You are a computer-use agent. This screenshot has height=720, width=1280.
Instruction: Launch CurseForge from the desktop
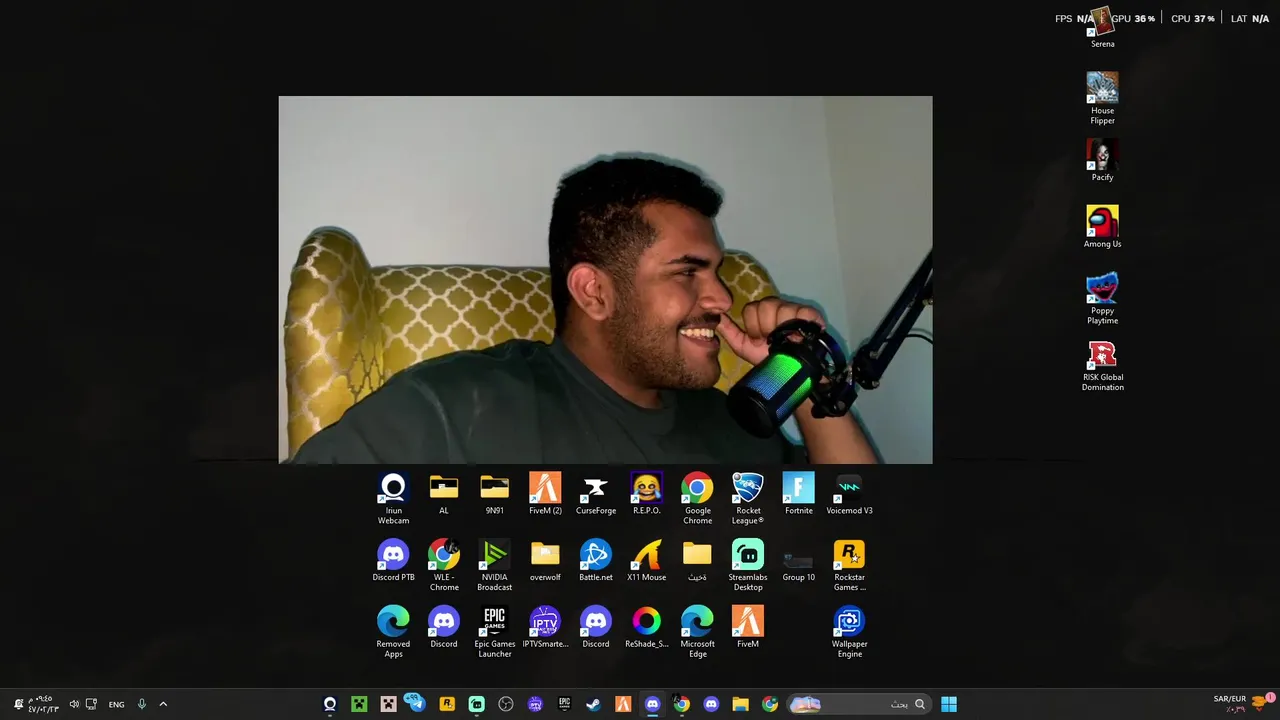point(596,494)
